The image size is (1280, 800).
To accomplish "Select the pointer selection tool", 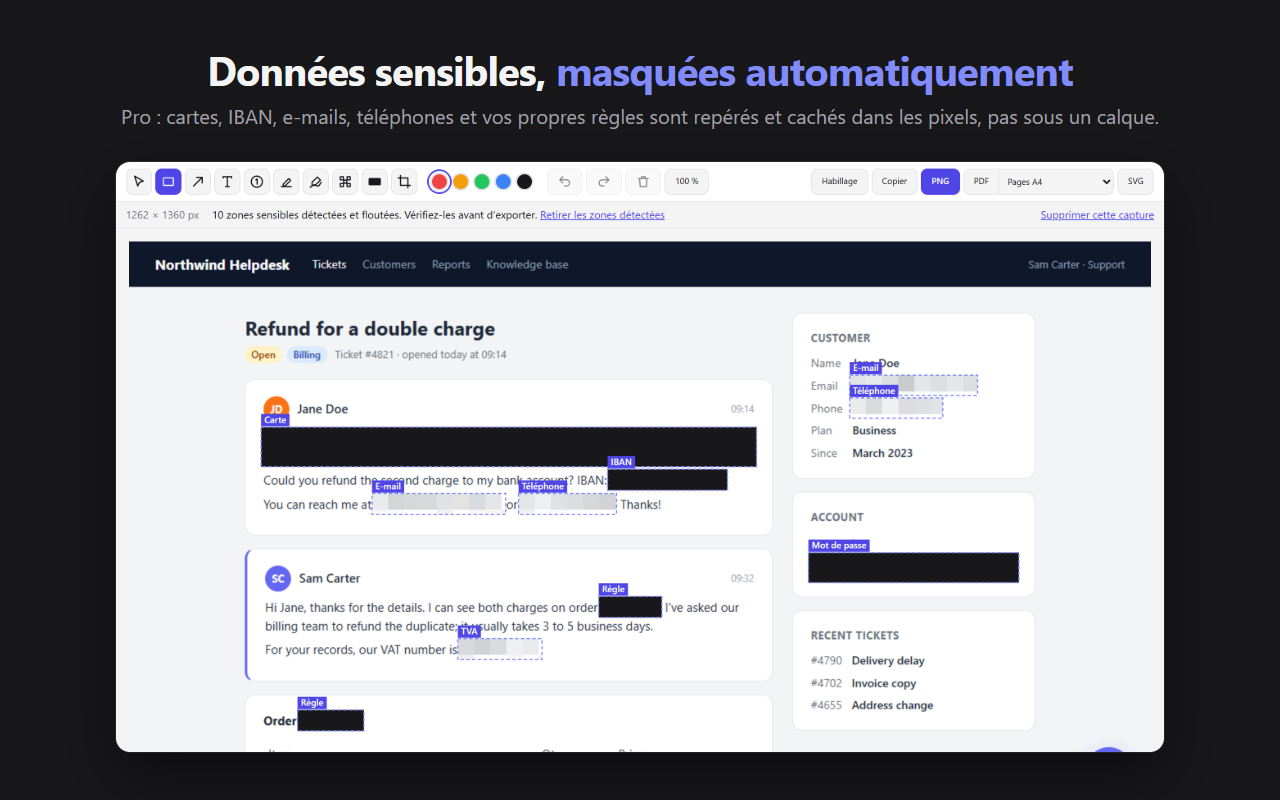I will point(139,182).
